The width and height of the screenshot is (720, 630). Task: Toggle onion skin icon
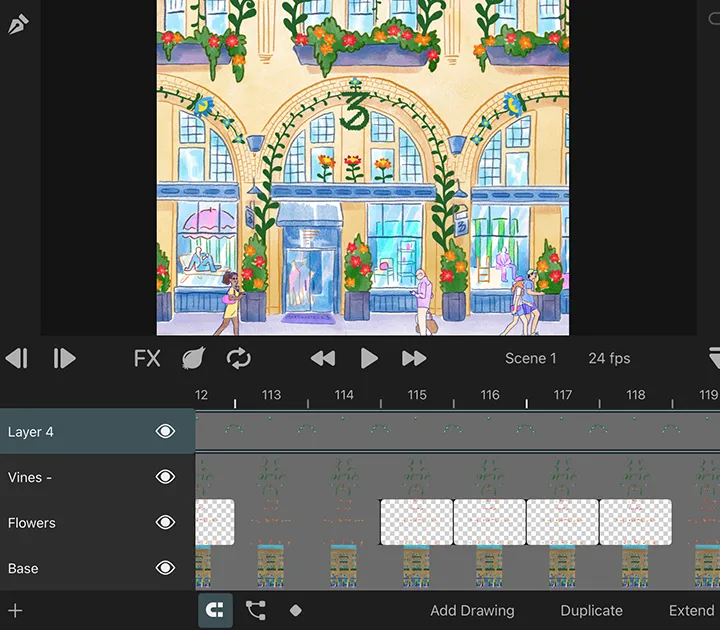pos(193,358)
